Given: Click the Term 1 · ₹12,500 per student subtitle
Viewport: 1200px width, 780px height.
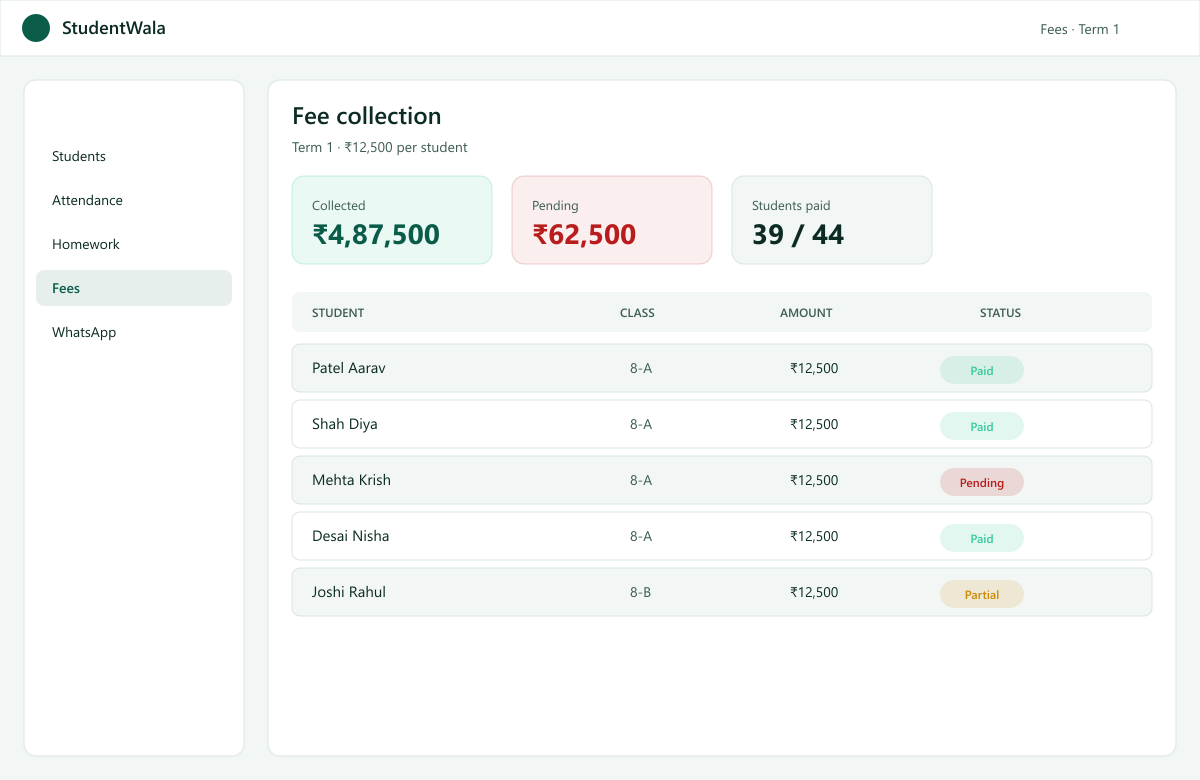Looking at the screenshot, I should click(379, 147).
